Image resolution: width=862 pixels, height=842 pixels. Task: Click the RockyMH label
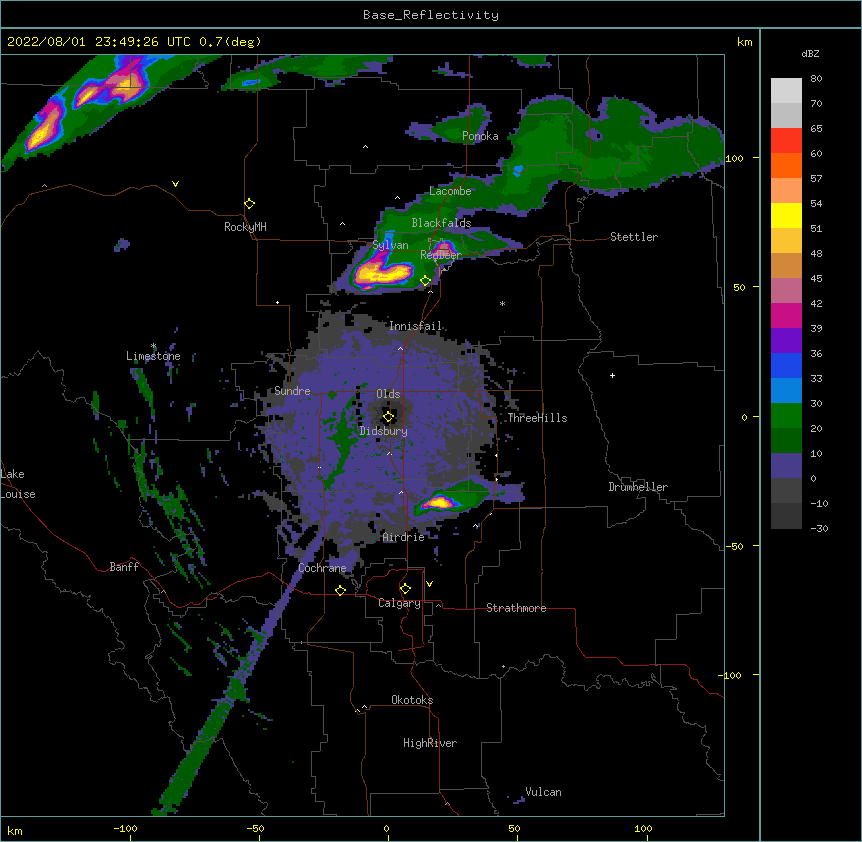click(x=245, y=227)
